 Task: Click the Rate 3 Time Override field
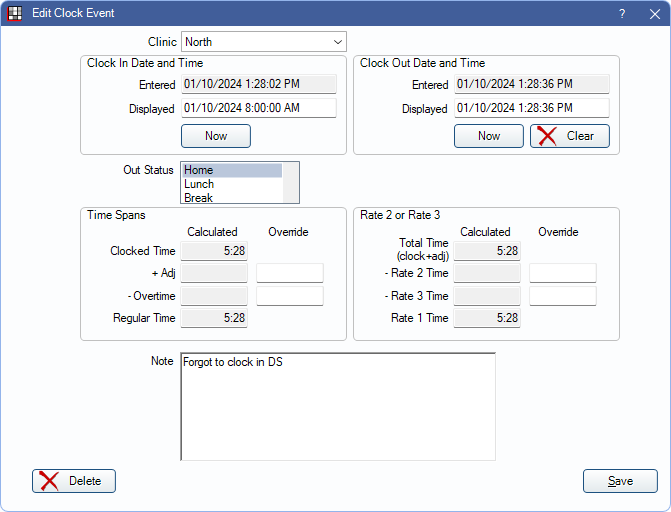(x=563, y=296)
